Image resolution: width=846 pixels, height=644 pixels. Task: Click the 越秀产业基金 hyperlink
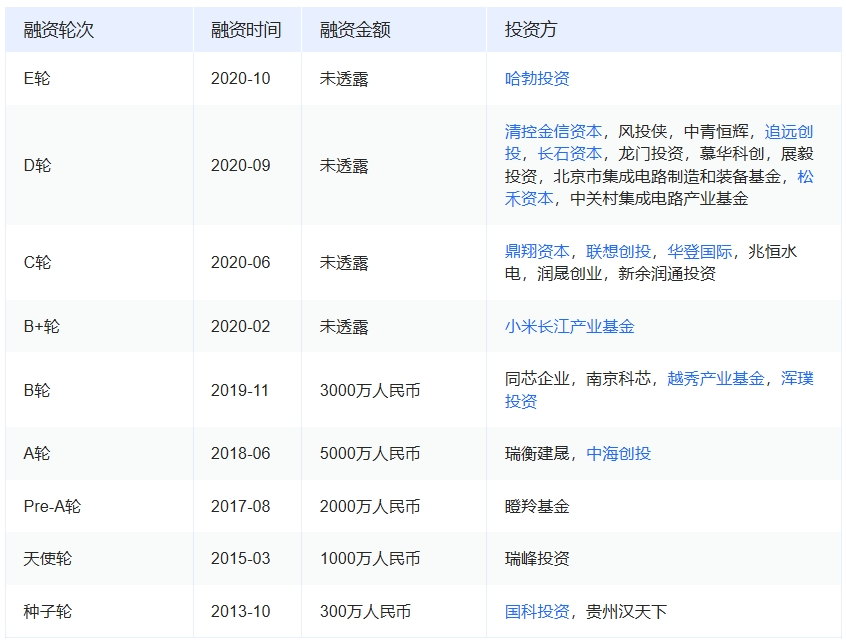(714, 378)
